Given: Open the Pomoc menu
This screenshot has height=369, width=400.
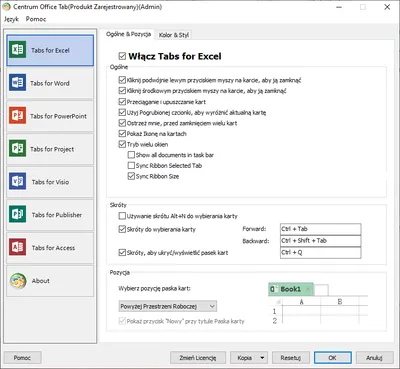Looking at the screenshot, I should coord(36,19).
